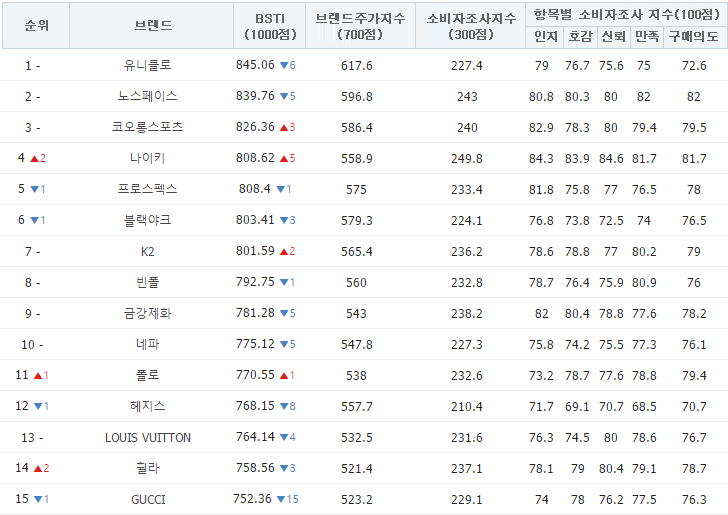728x515 pixels.
Task: Select the 호감 sub-column header
Action: click(580, 37)
